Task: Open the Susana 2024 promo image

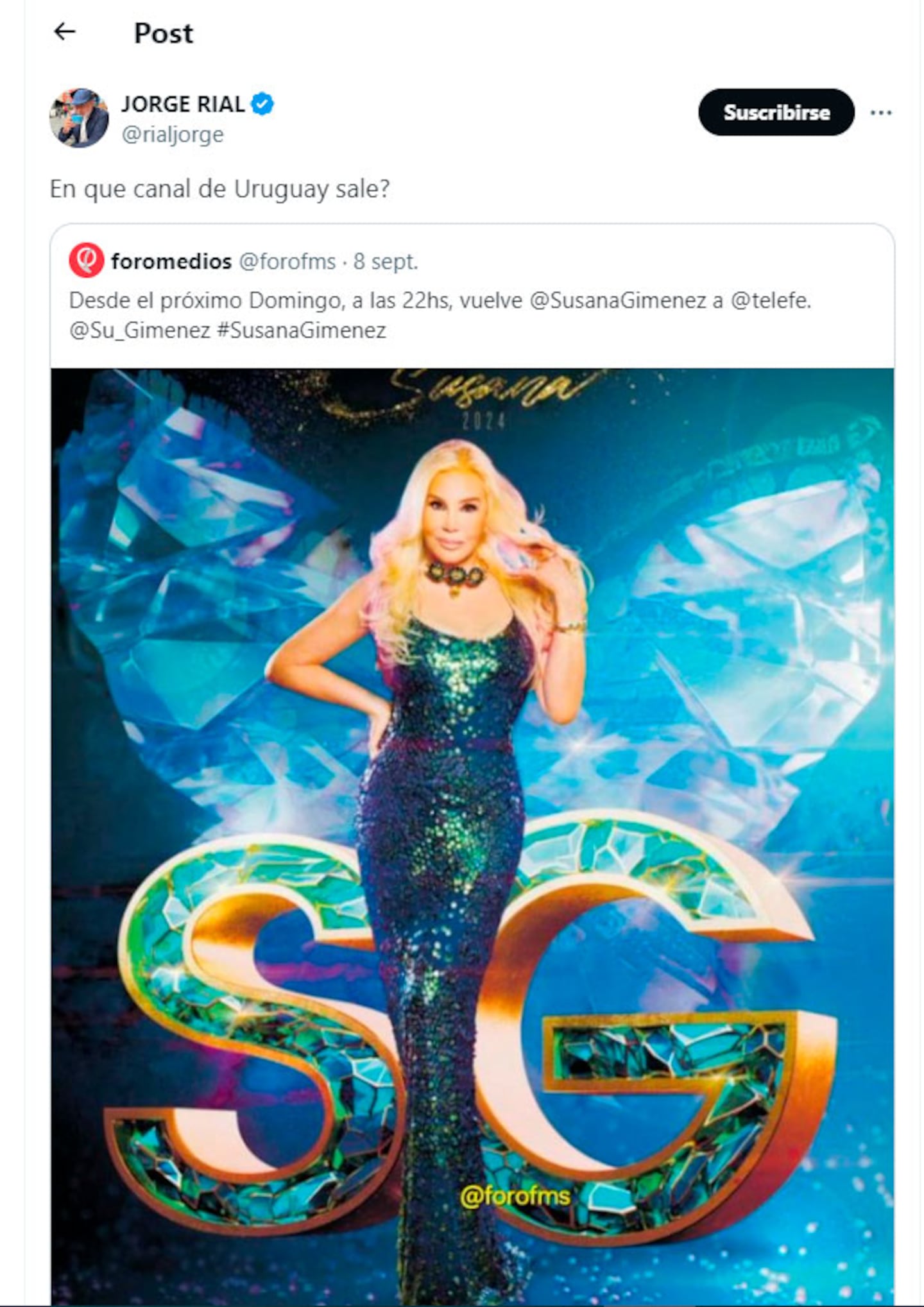Action: (x=472, y=837)
